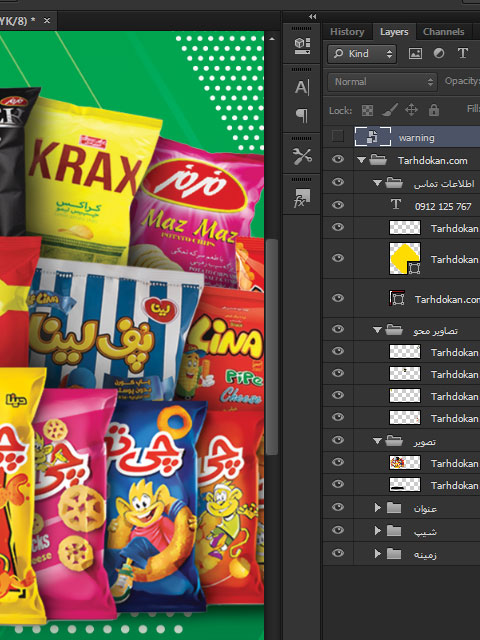Filter layers by type layers icon
This screenshot has height=640, width=480.
(x=462, y=53)
